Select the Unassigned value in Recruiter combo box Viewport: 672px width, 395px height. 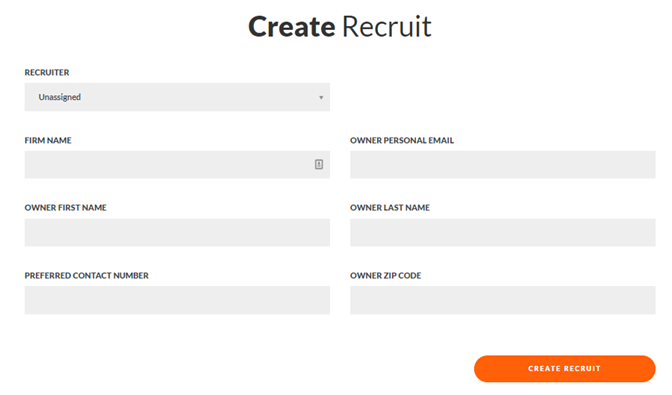60,97
